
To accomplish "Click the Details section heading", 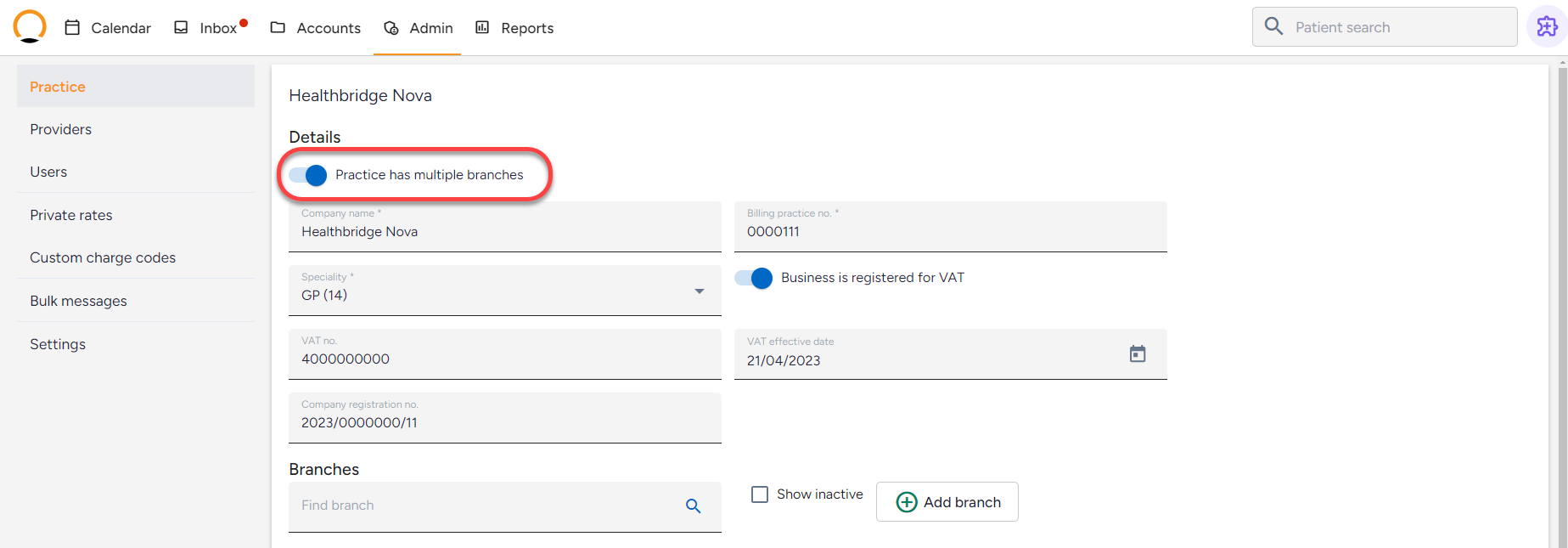I will (x=314, y=137).
